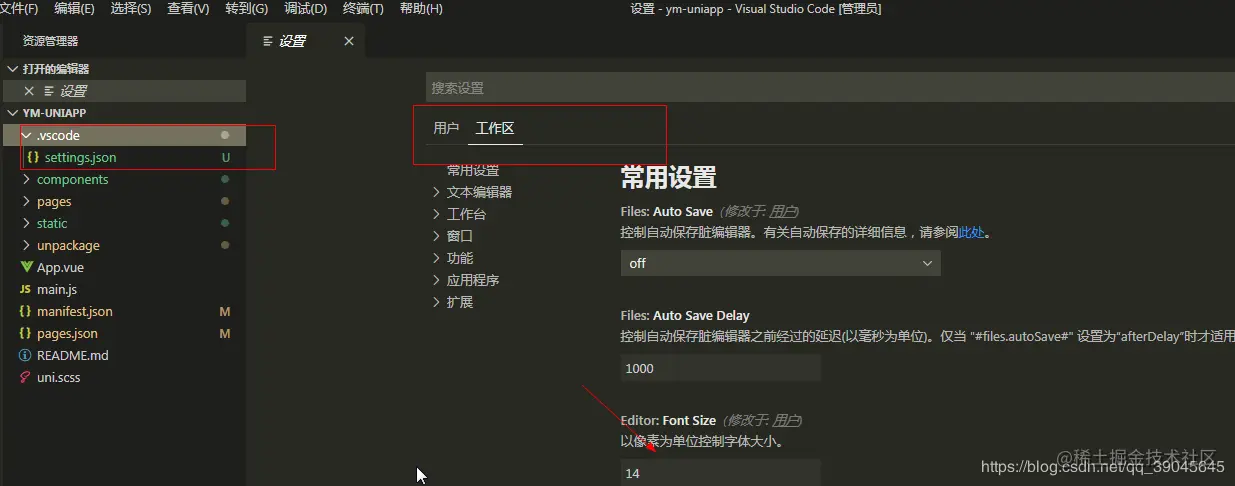Open main.js file
This screenshot has height=486, width=1235.
(57, 289)
